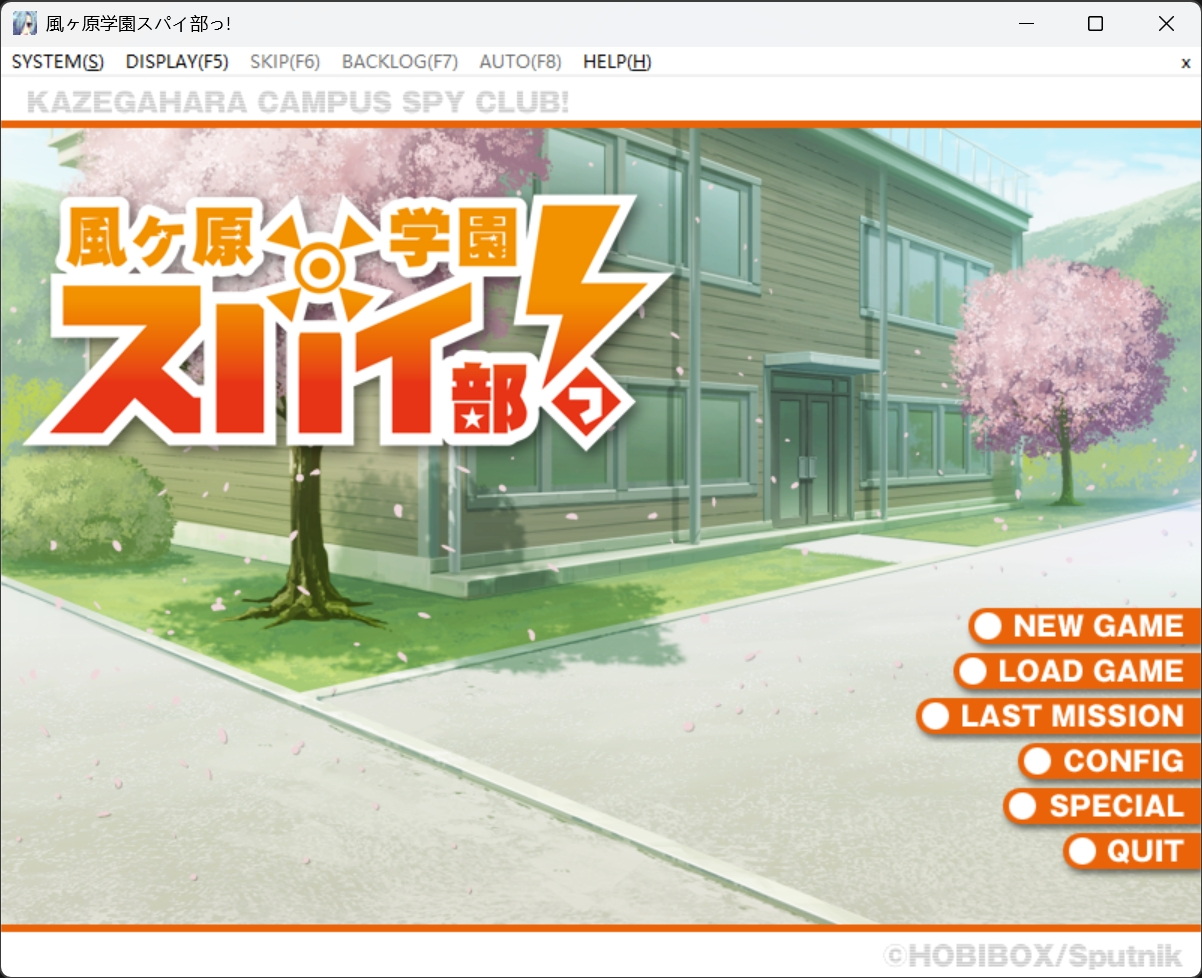This screenshot has height=978, width=1202.
Task: Open the CONFIG settings
Action: click(1110, 762)
